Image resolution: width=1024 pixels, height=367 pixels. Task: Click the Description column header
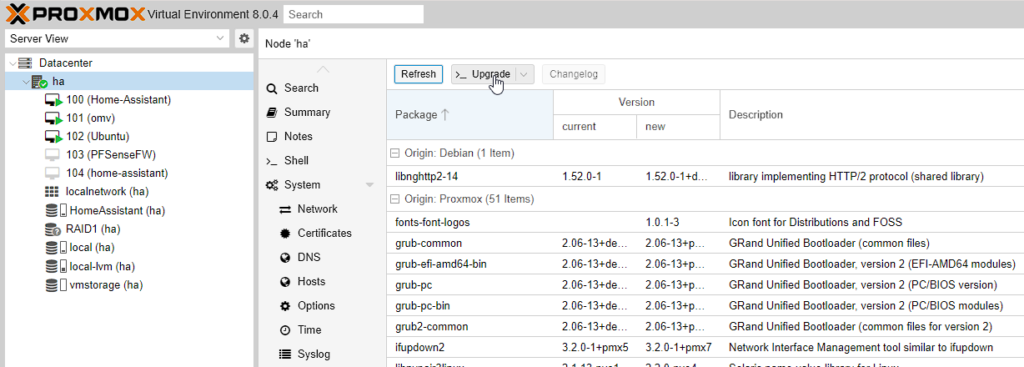click(x=872, y=114)
